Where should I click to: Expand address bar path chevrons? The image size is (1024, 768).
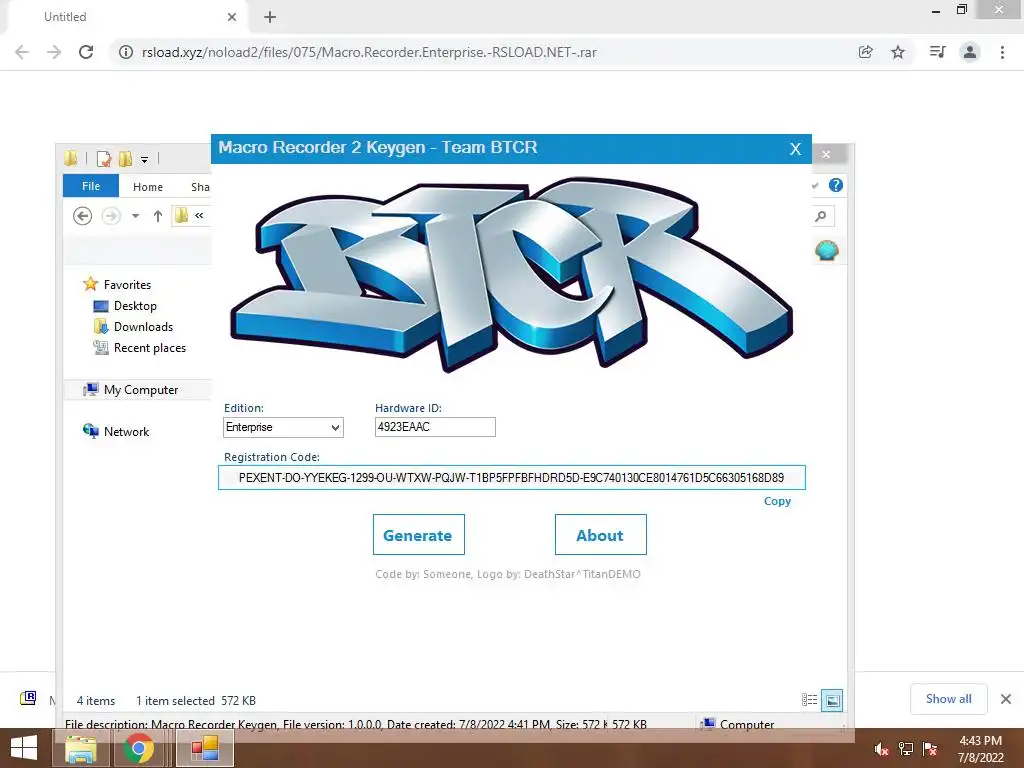(x=199, y=215)
